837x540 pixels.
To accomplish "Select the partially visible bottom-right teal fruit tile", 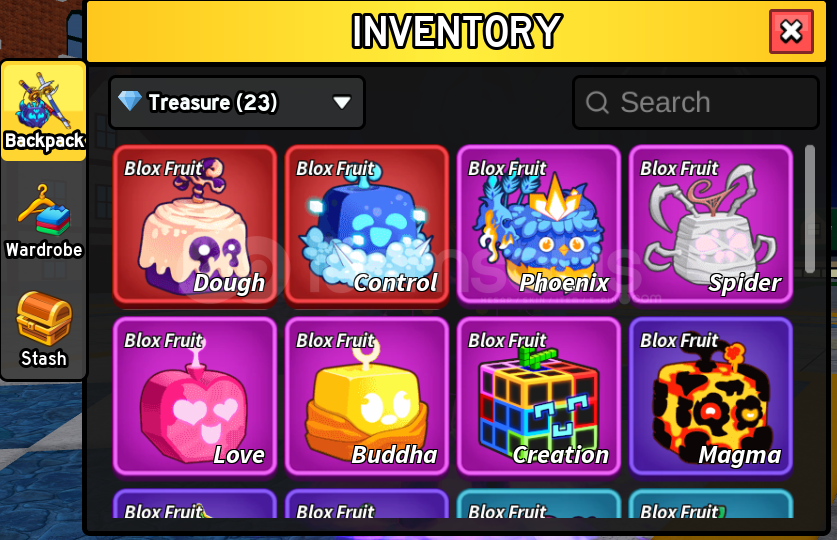I will pos(711,504).
